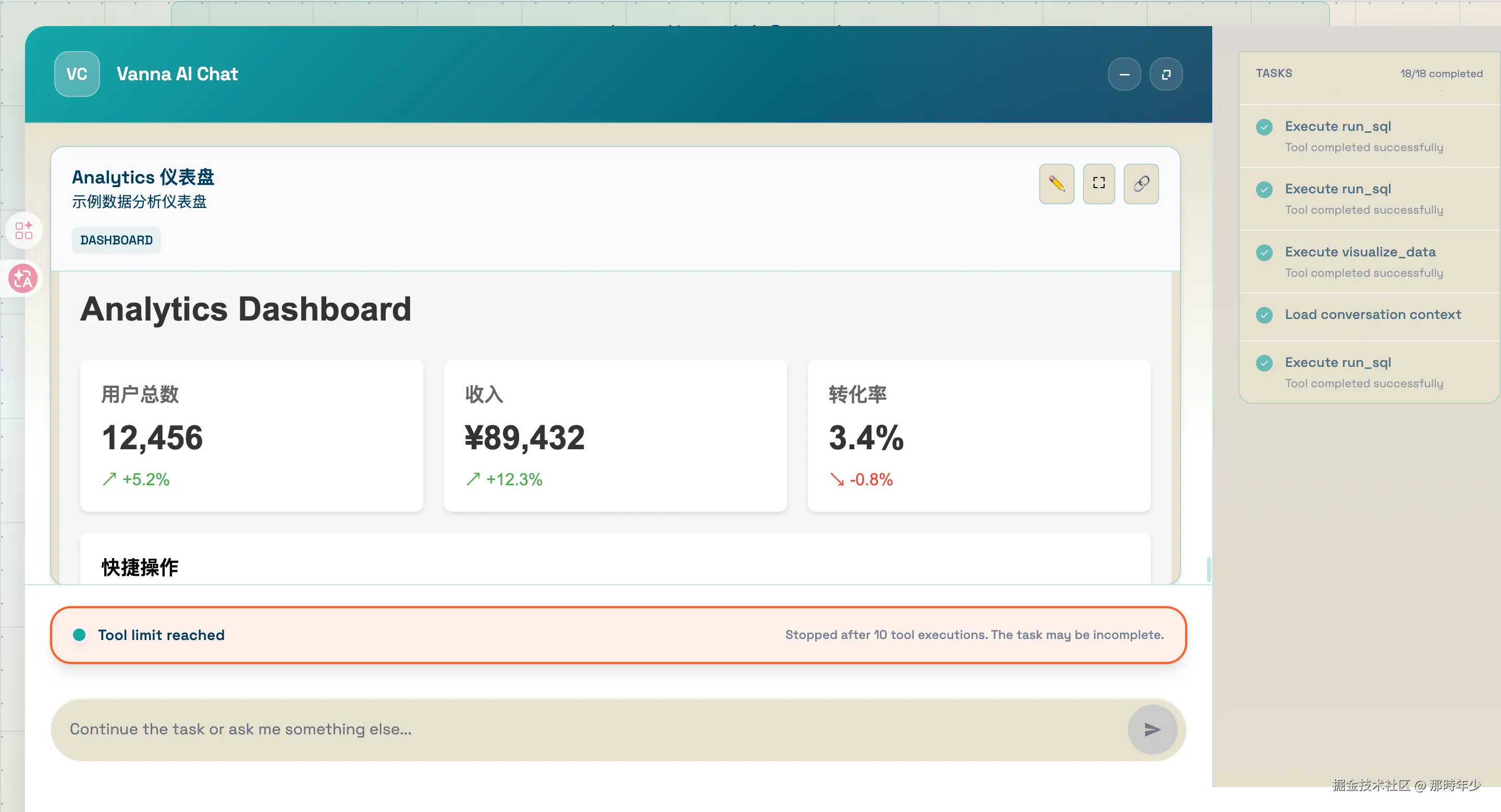
Task: Click the pink translate sidebar icon
Action: tap(23, 278)
